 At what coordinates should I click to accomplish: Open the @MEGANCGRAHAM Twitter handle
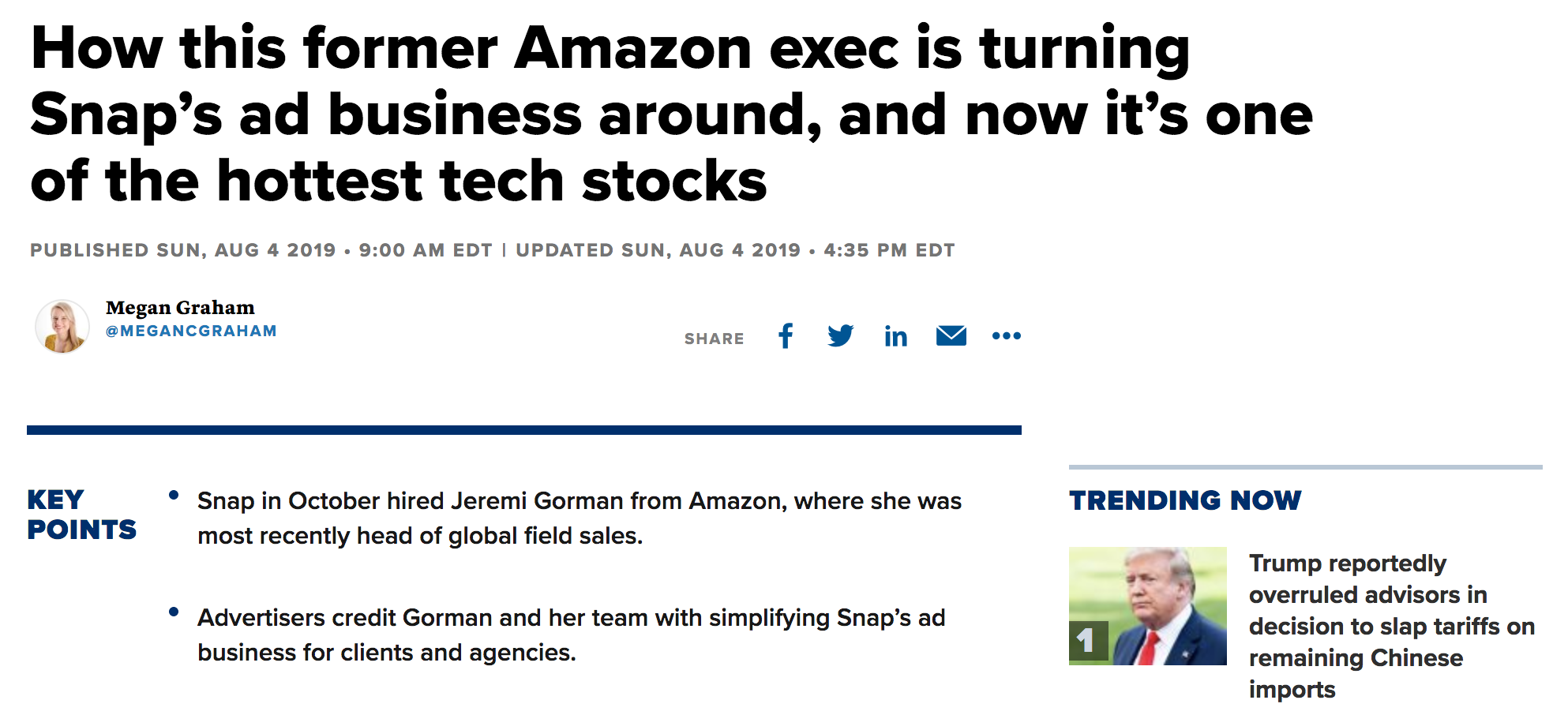[191, 331]
